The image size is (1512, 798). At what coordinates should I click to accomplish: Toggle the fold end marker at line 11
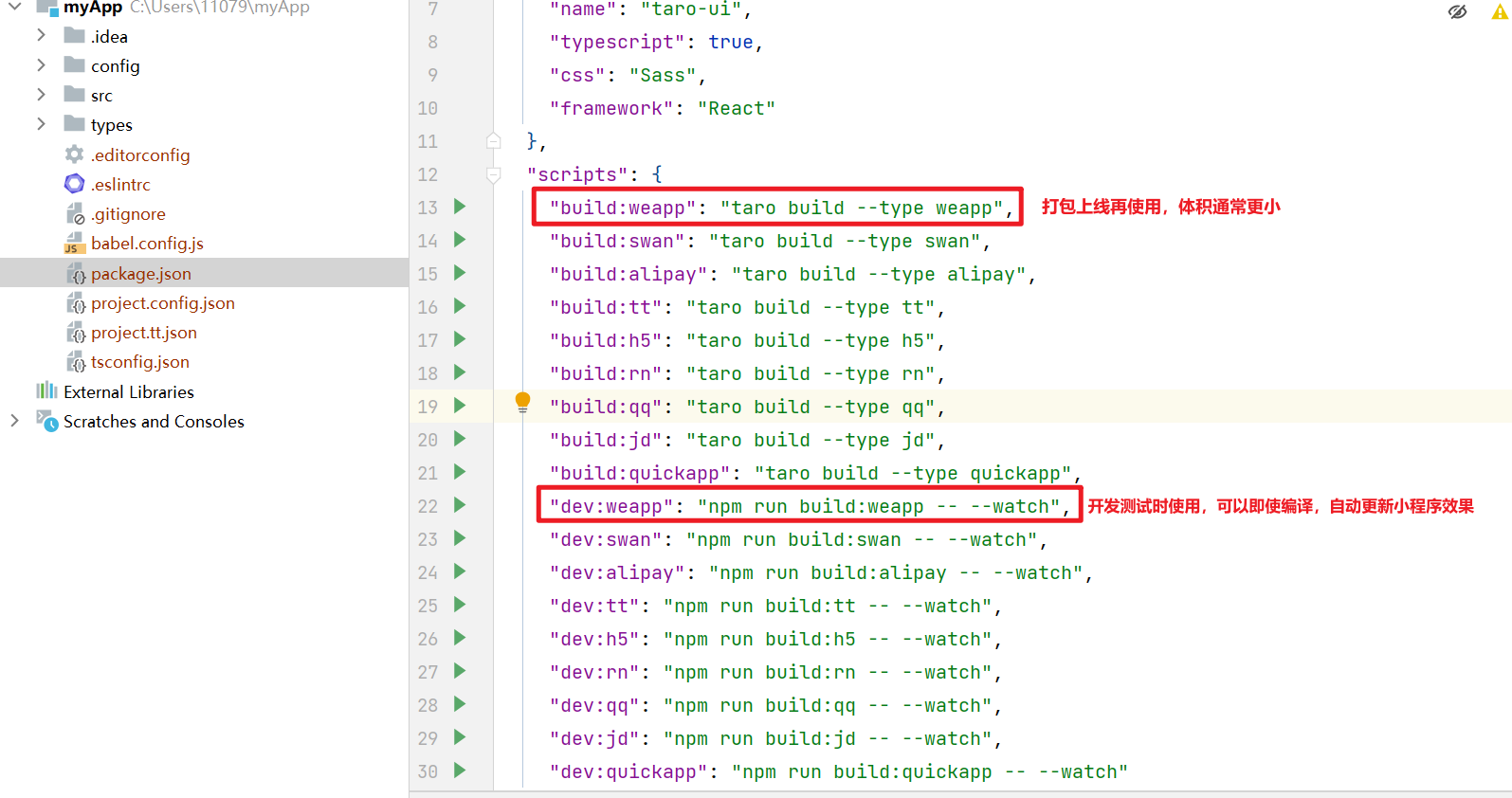pyautogui.click(x=493, y=141)
